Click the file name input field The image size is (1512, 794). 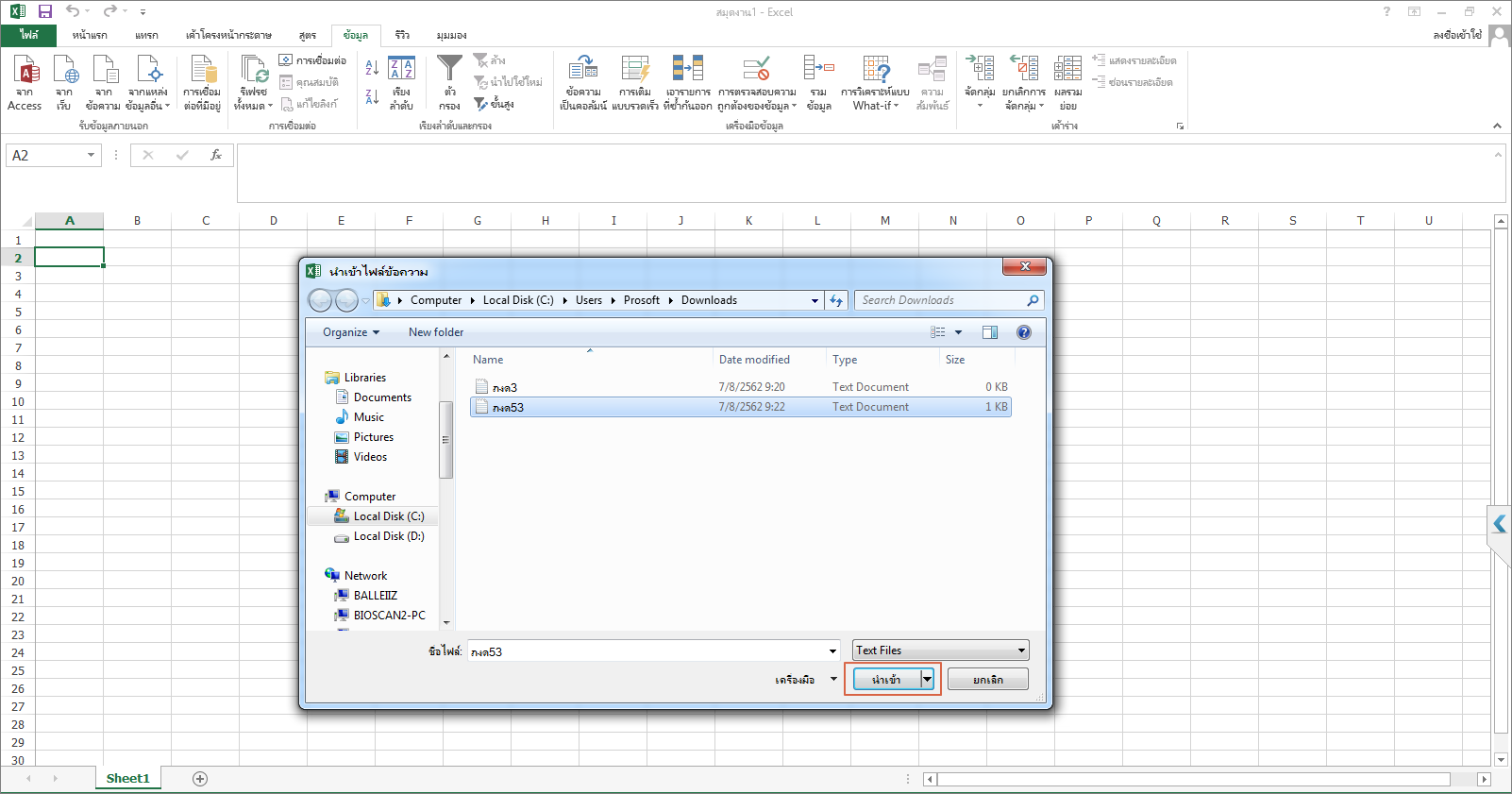(x=647, y=650)
